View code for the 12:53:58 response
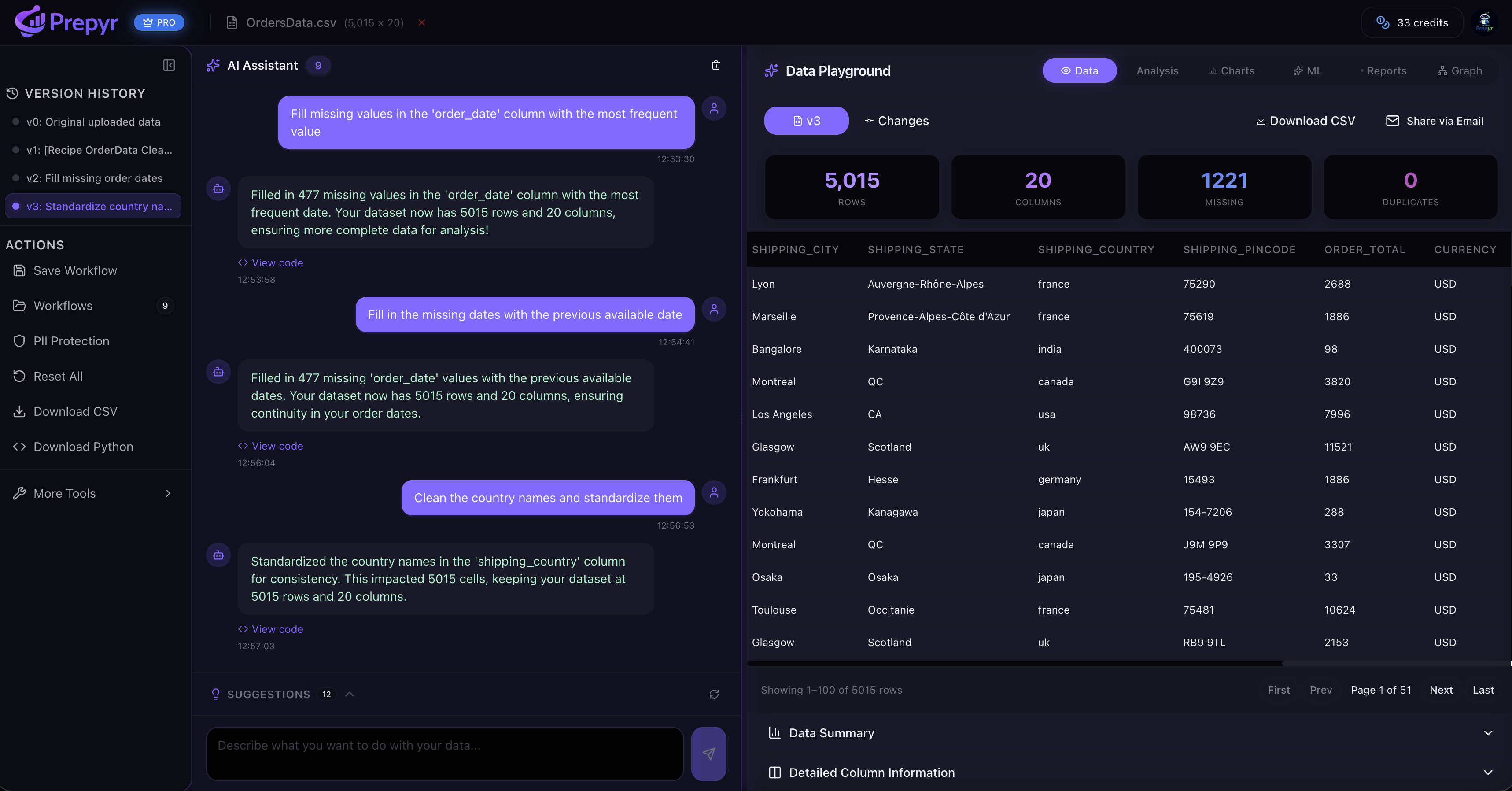The width and height of the screenshot is (1512, 791). click(x=270, y=262)
